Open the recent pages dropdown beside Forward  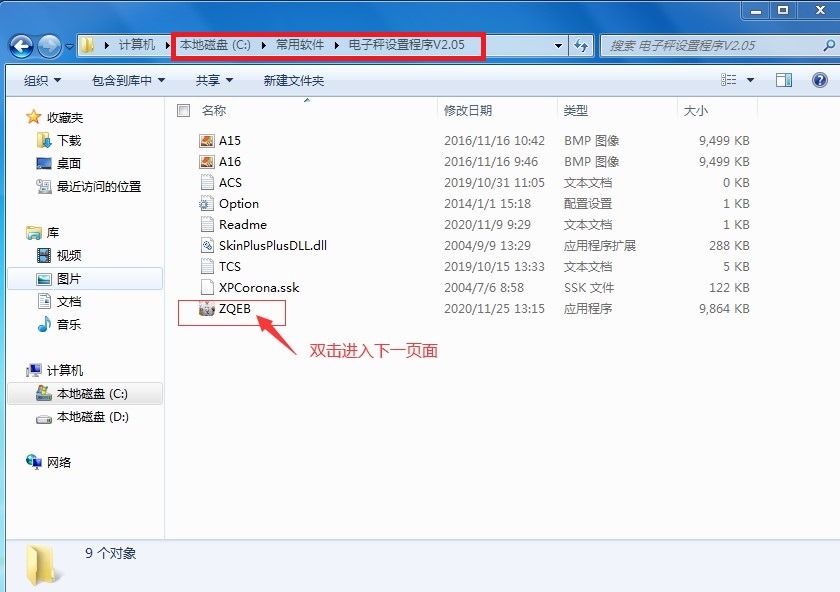pos(69,47)
